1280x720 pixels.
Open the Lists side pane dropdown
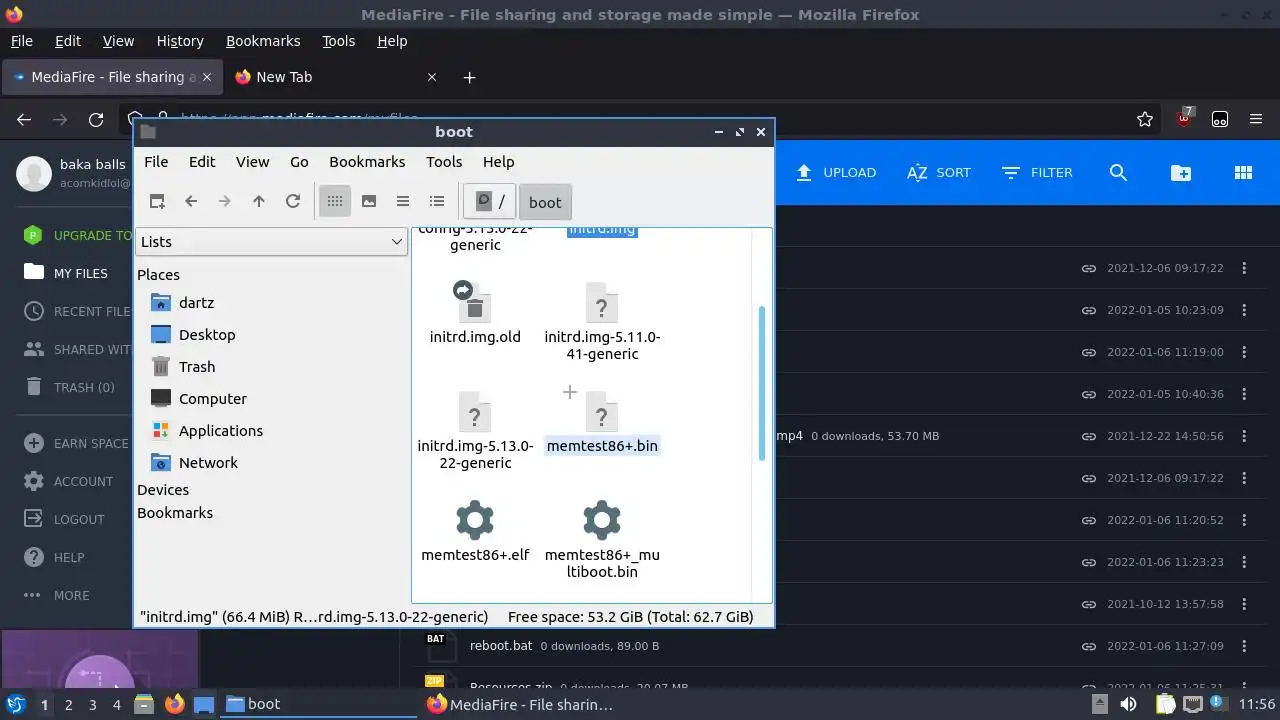pos(271,241)
